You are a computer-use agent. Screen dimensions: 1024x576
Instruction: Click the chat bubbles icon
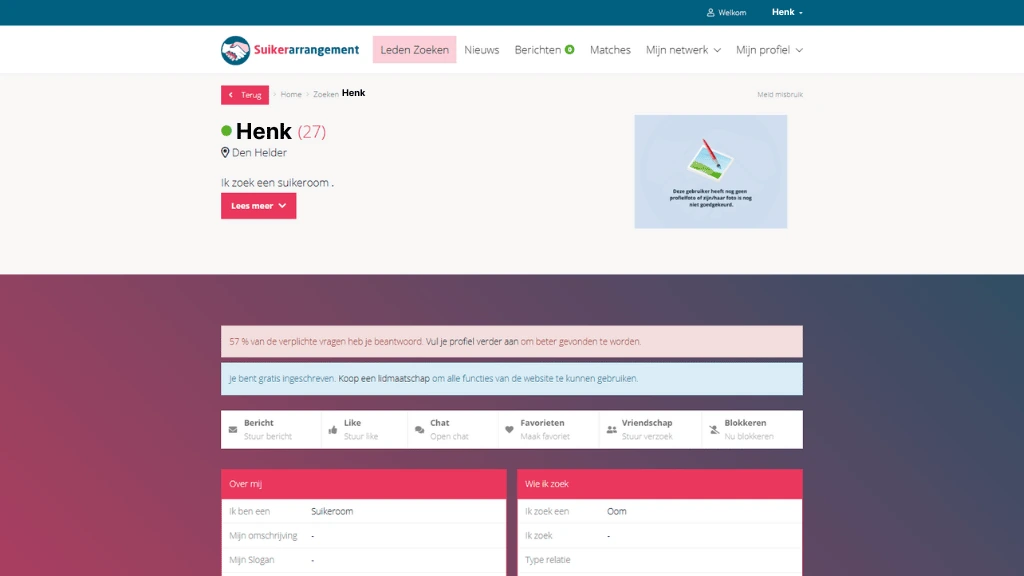[x=420, y=430]
